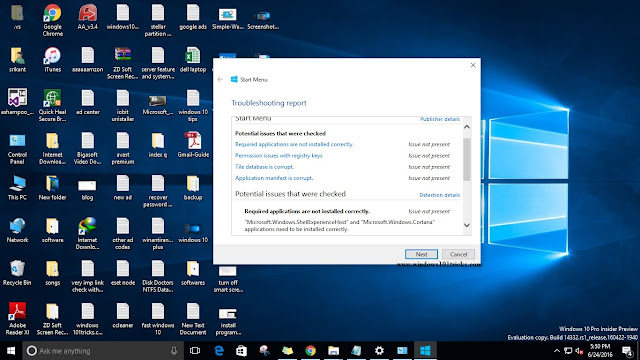Open Settings gear in taskbar
This screenshot has width=640, height=360.
(379, 351)
